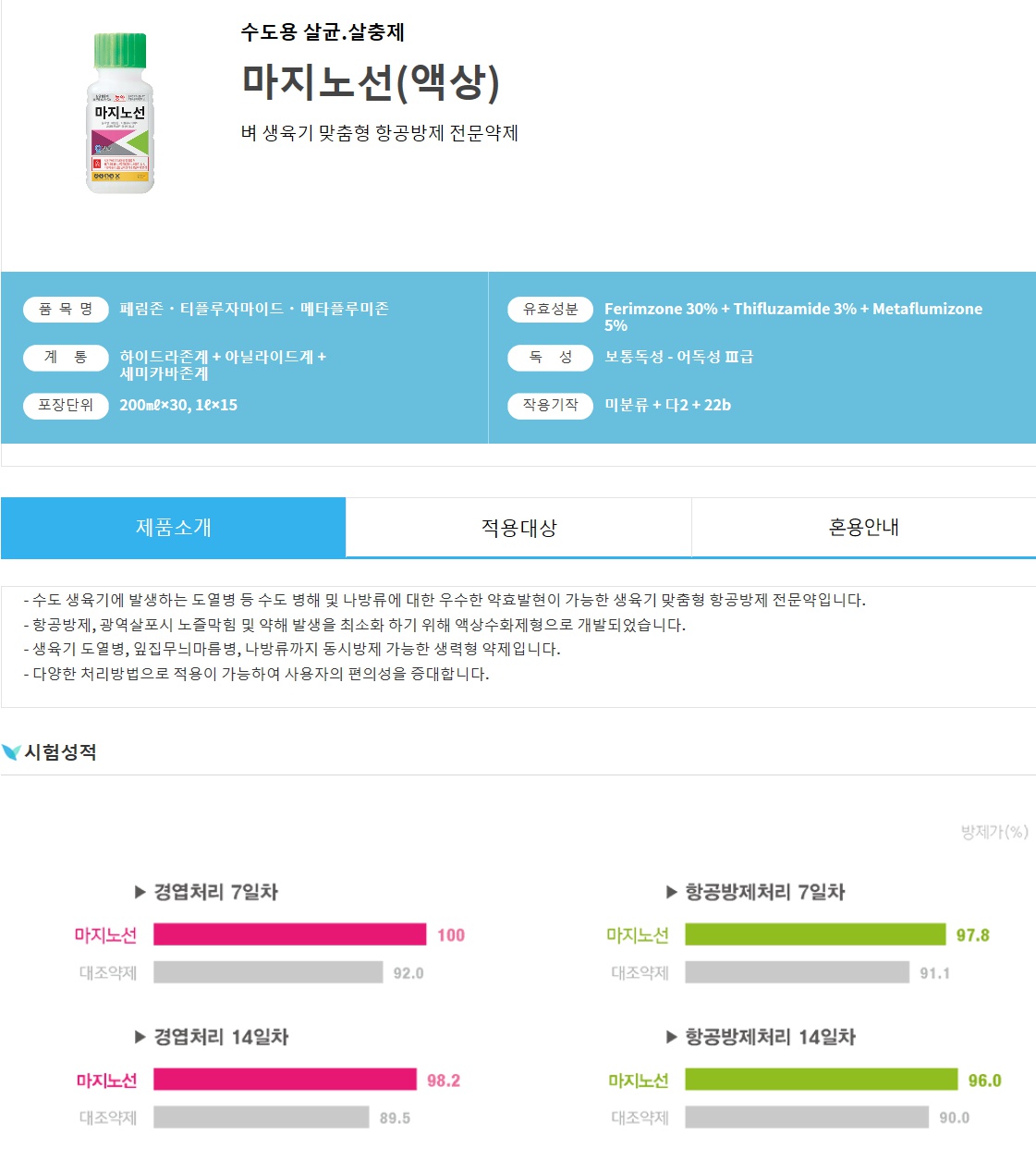Screen dimensions: 1036x1159
Task: Click the 마지노선 product bottle image
Action: 120,113
